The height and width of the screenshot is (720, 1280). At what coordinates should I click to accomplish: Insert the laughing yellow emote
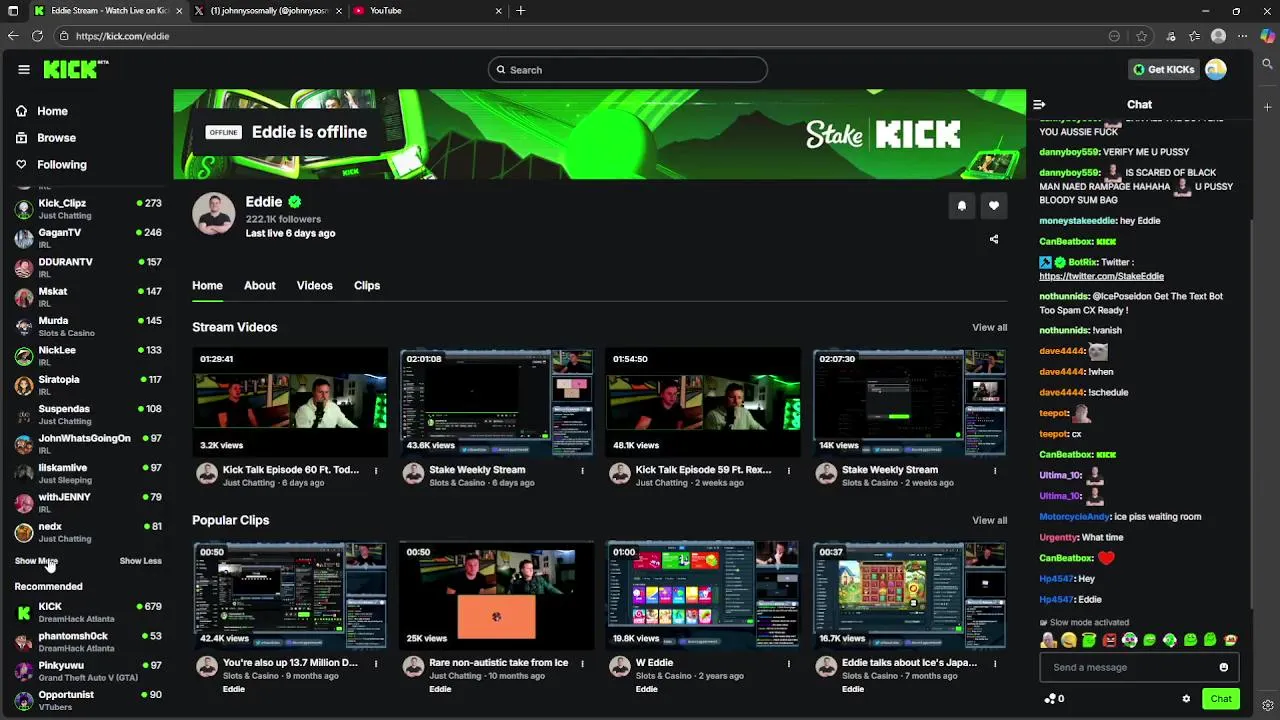tap(1068, 640)
